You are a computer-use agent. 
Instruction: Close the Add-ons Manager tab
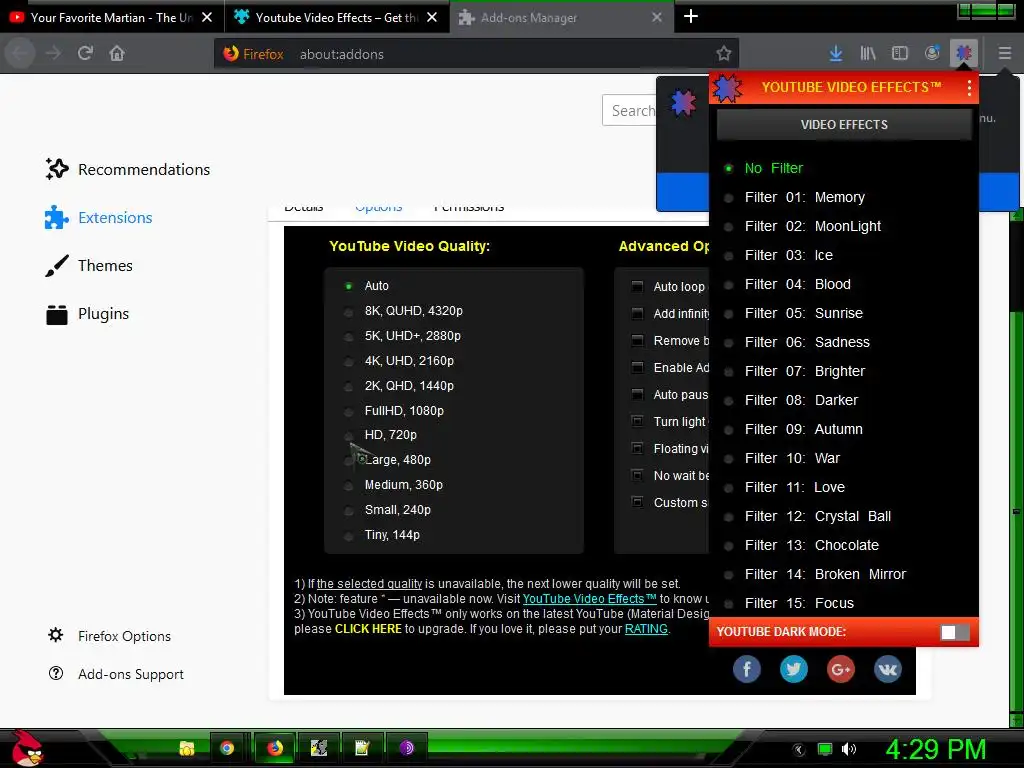pos(656,17)
